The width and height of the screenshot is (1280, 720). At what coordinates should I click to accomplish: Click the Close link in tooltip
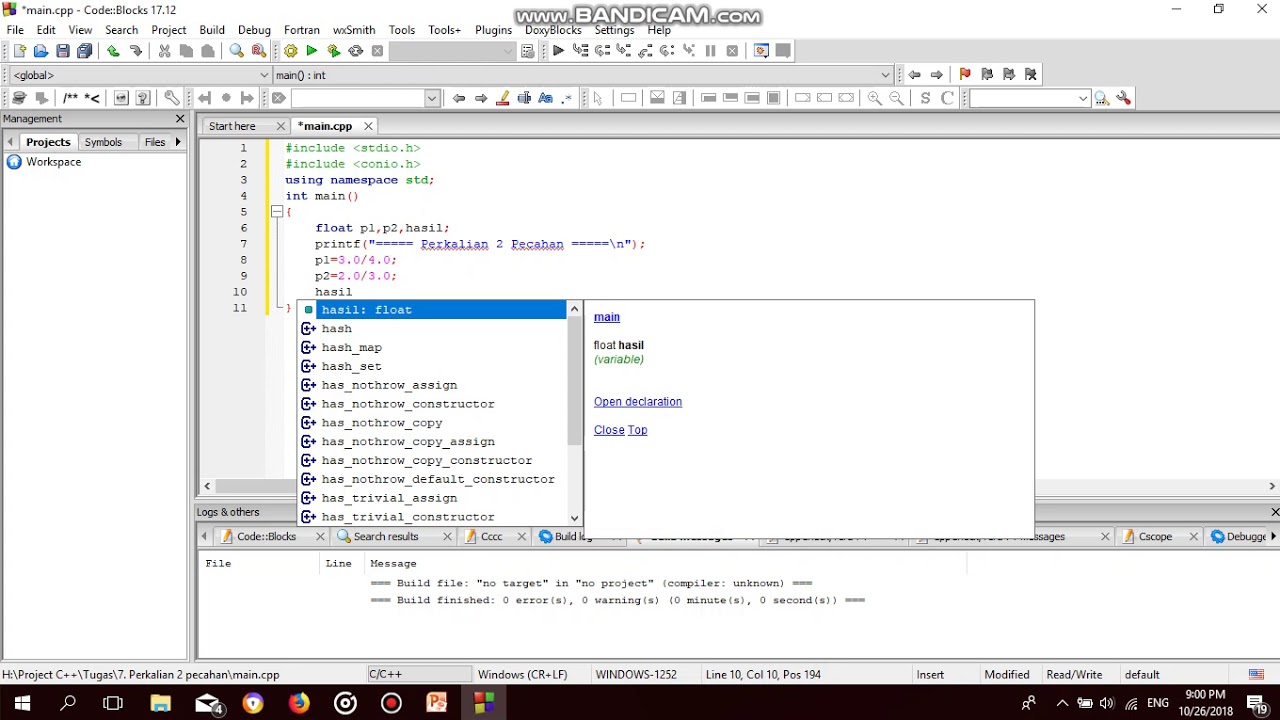[x=609, y=430]
